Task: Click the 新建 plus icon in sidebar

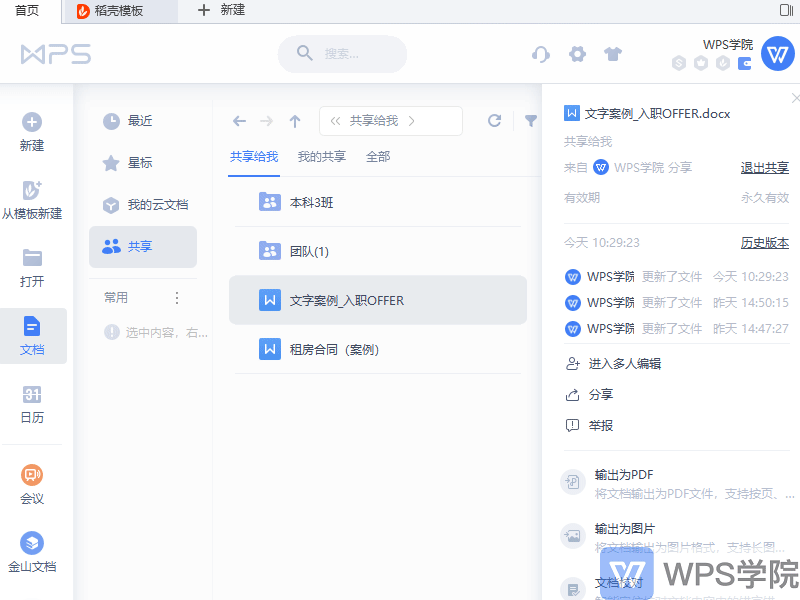Action: [x=32, y=122]
